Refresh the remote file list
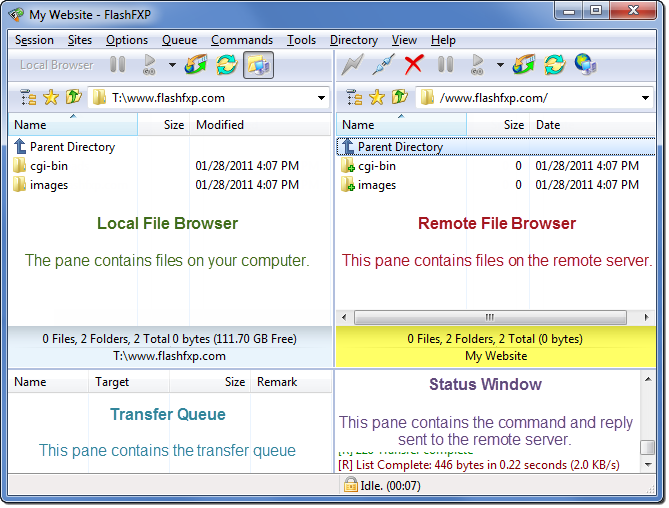This screenshot has width=669, height=508. [555, 65]
